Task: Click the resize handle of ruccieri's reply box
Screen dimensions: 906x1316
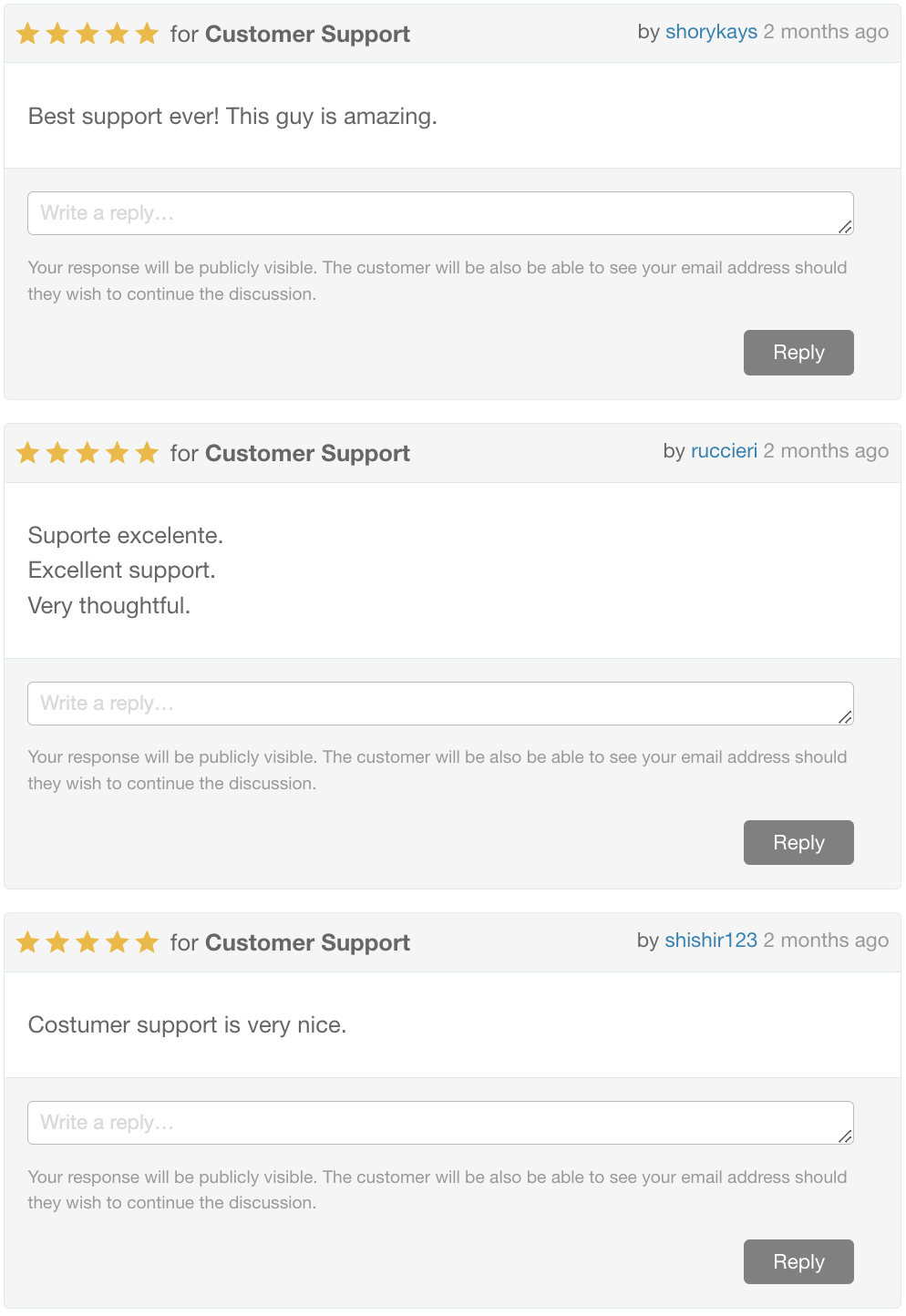Action: click(x=845, y=717)
